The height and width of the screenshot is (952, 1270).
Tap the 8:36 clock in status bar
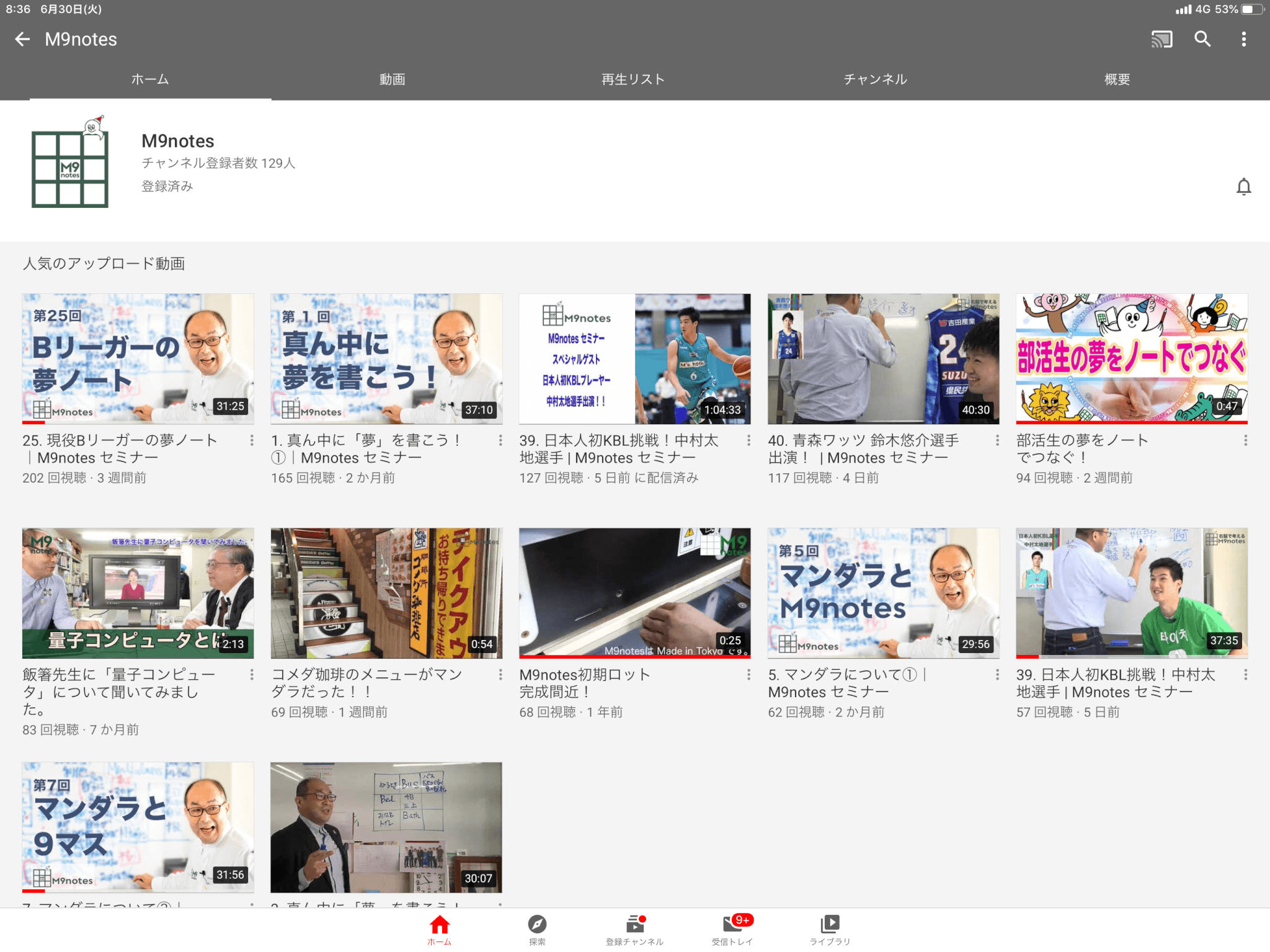pyautogui.click(x=18, y=9)
